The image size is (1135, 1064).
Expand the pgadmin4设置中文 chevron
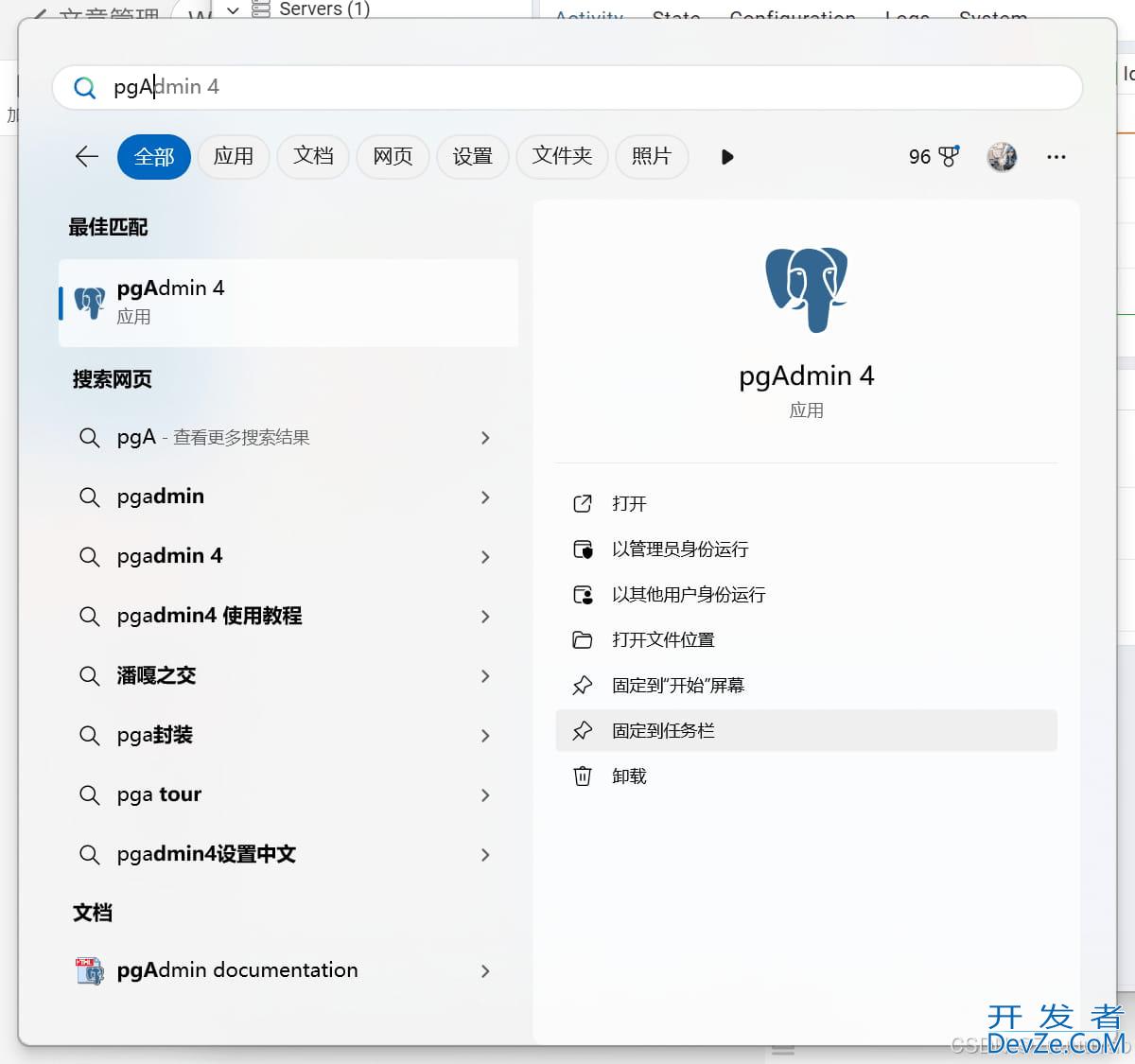485,855
